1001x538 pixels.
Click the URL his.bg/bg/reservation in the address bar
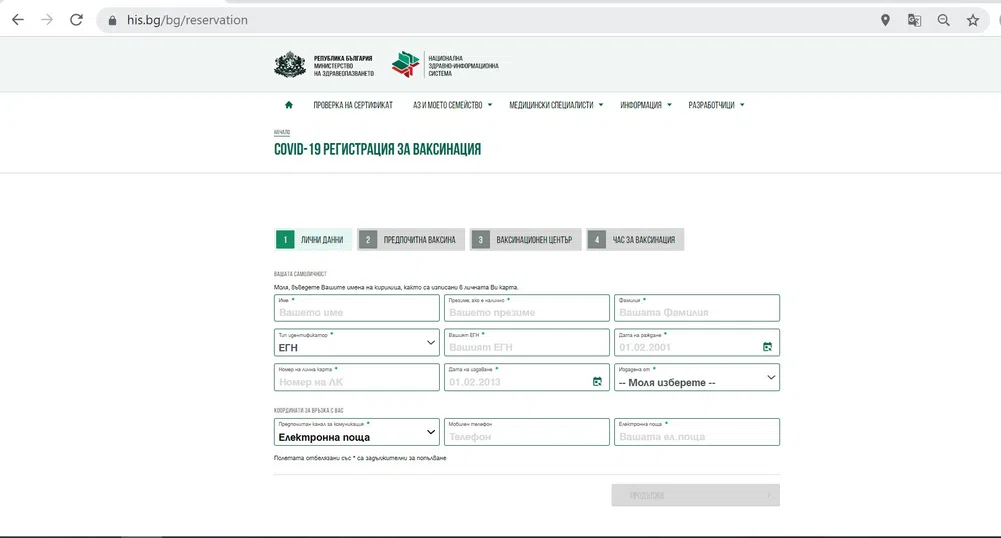pos(187,20)
